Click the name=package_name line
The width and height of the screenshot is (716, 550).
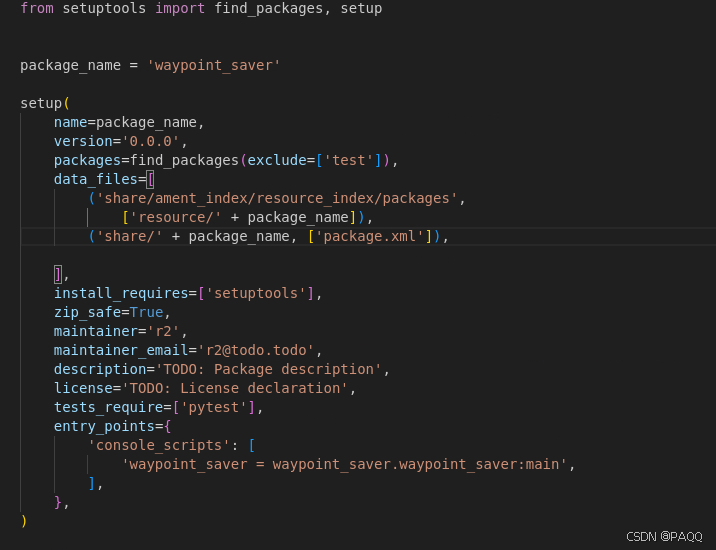pyautogui.click(x=129, y=122)
